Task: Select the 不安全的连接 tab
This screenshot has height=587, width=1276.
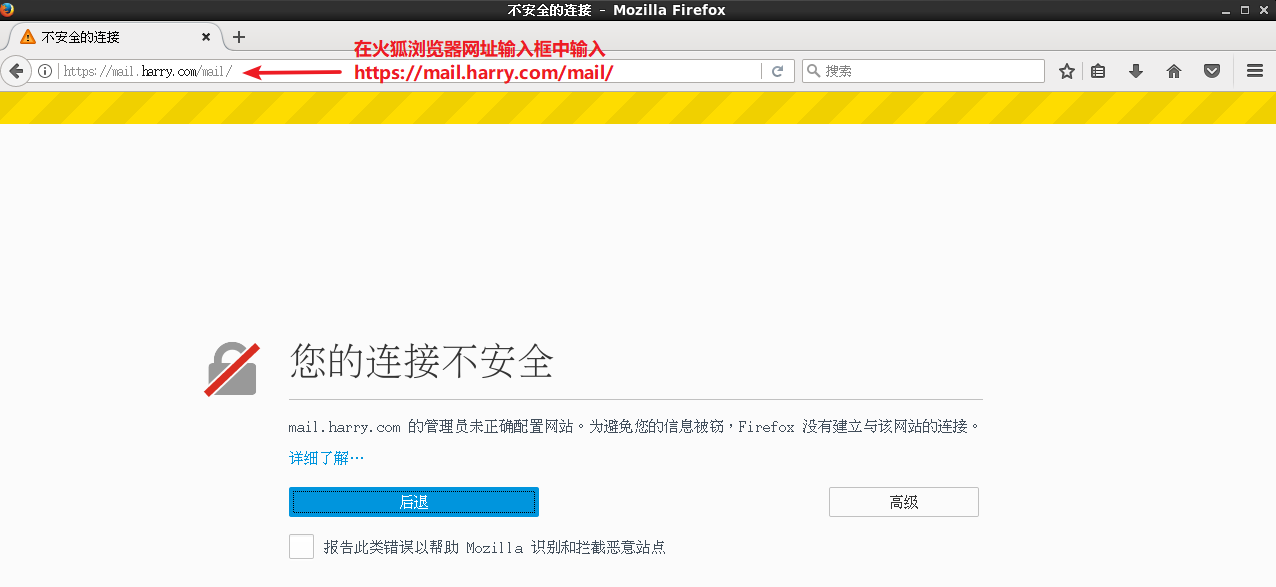Action: 116,37
